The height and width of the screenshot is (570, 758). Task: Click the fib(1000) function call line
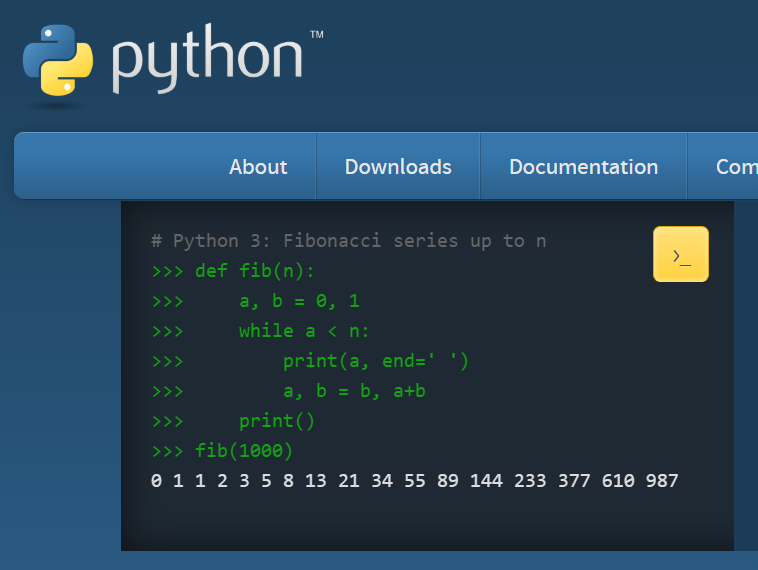(x=244, y=451)
